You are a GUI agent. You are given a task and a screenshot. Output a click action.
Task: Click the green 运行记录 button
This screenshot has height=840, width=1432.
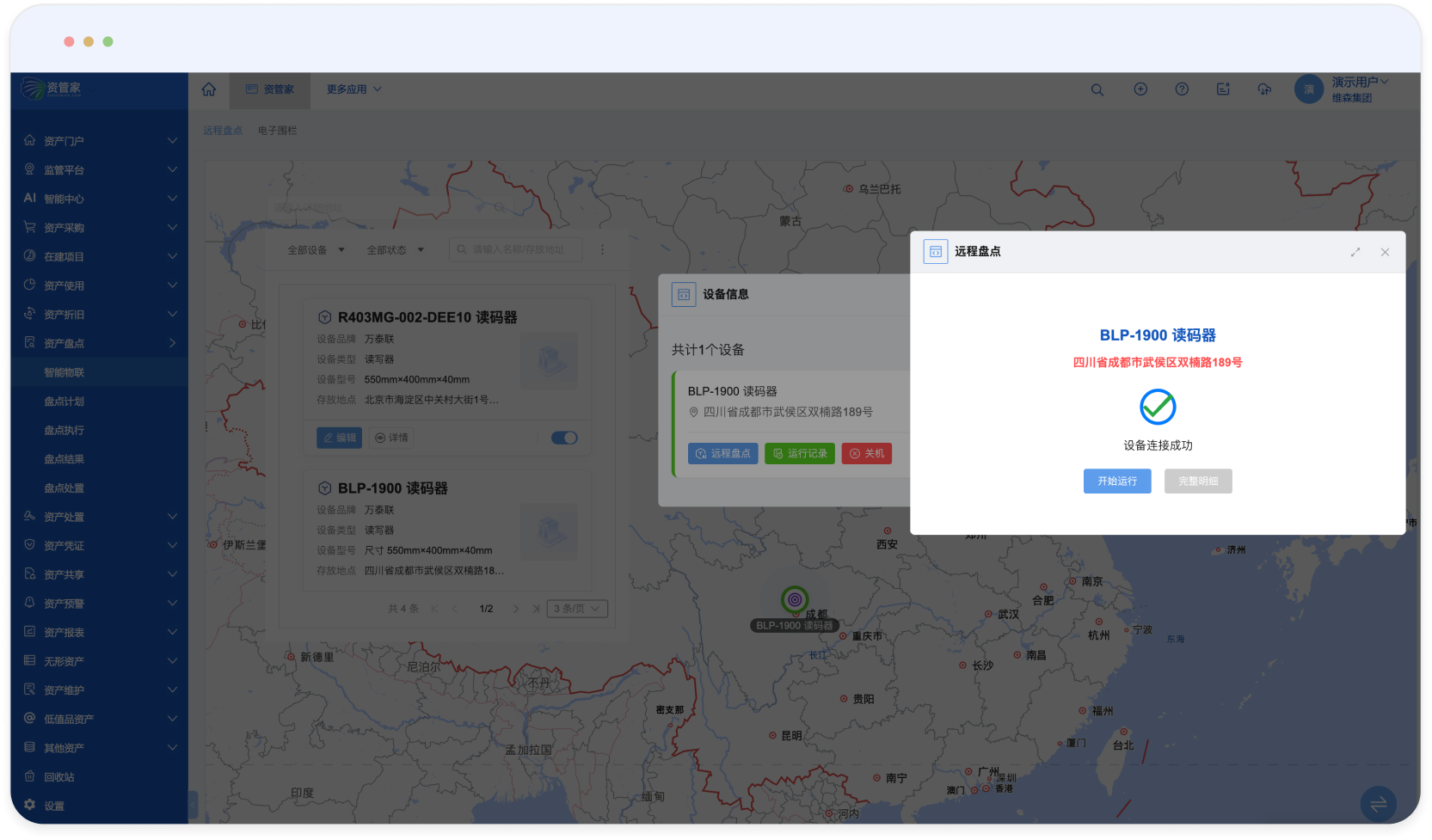[x=800, y=454]
